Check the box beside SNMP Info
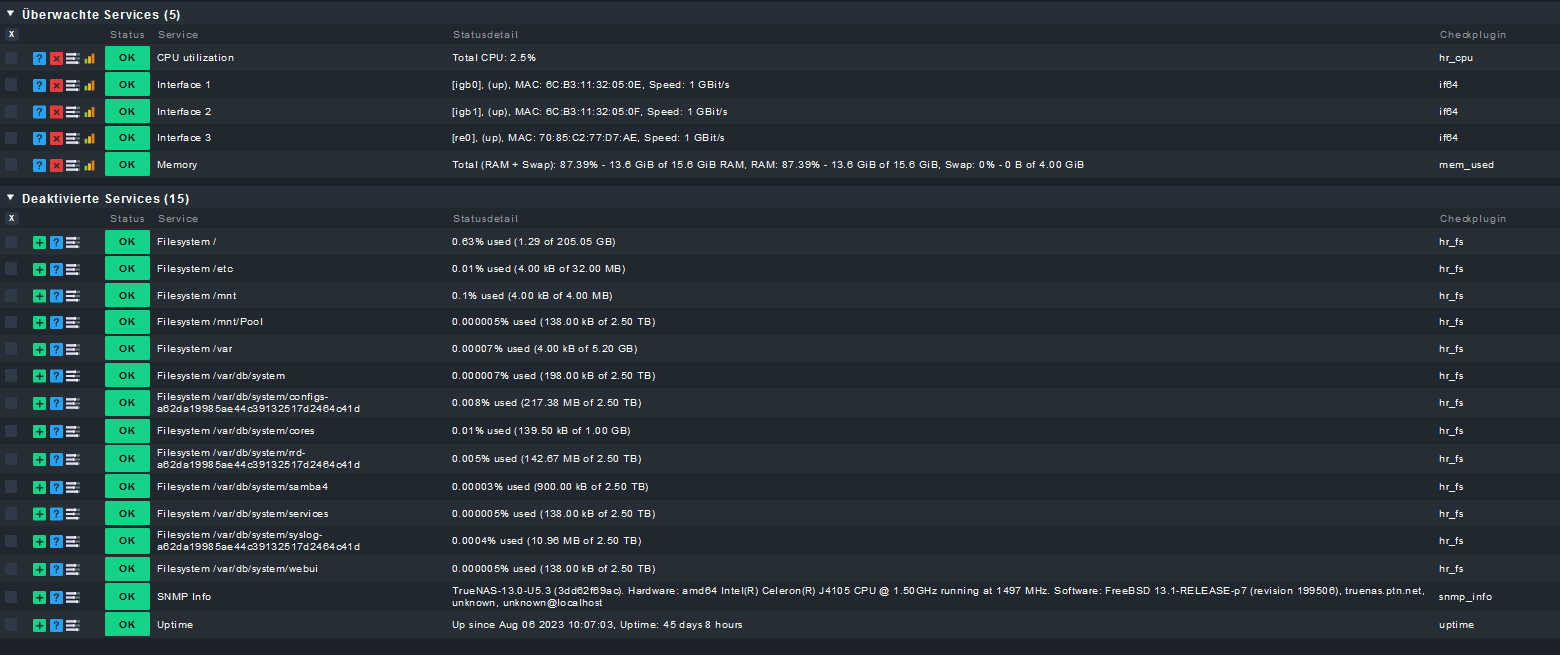 (11, 597)
